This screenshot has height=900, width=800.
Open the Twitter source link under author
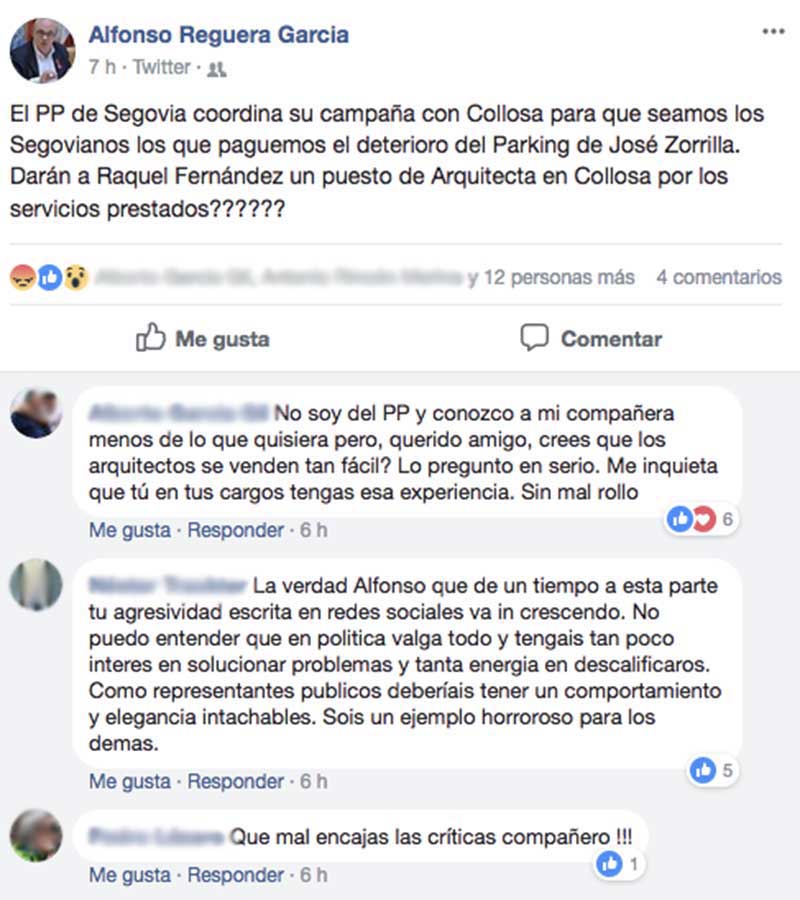click(x=161, y=67)
